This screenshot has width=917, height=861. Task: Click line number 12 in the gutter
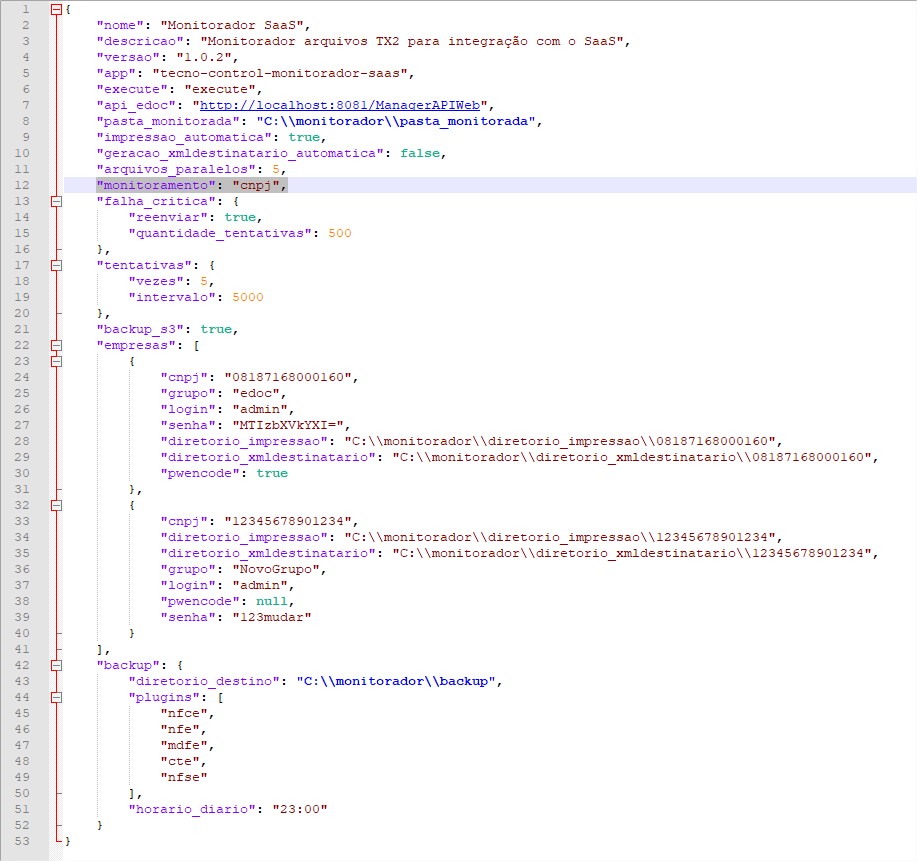click(22, 185)
